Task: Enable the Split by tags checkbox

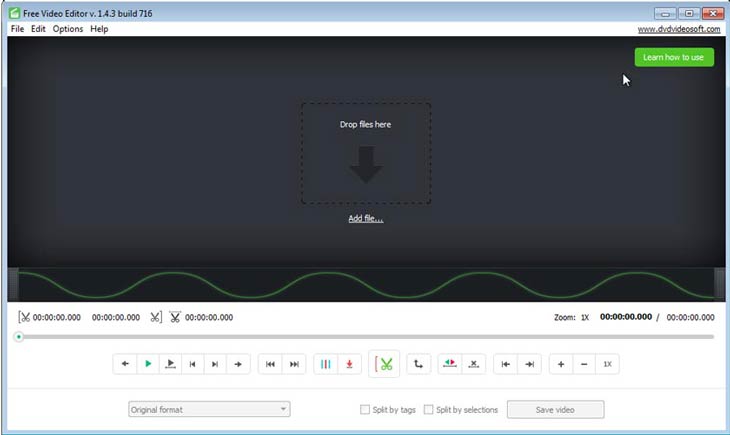Action: point(365,409)
